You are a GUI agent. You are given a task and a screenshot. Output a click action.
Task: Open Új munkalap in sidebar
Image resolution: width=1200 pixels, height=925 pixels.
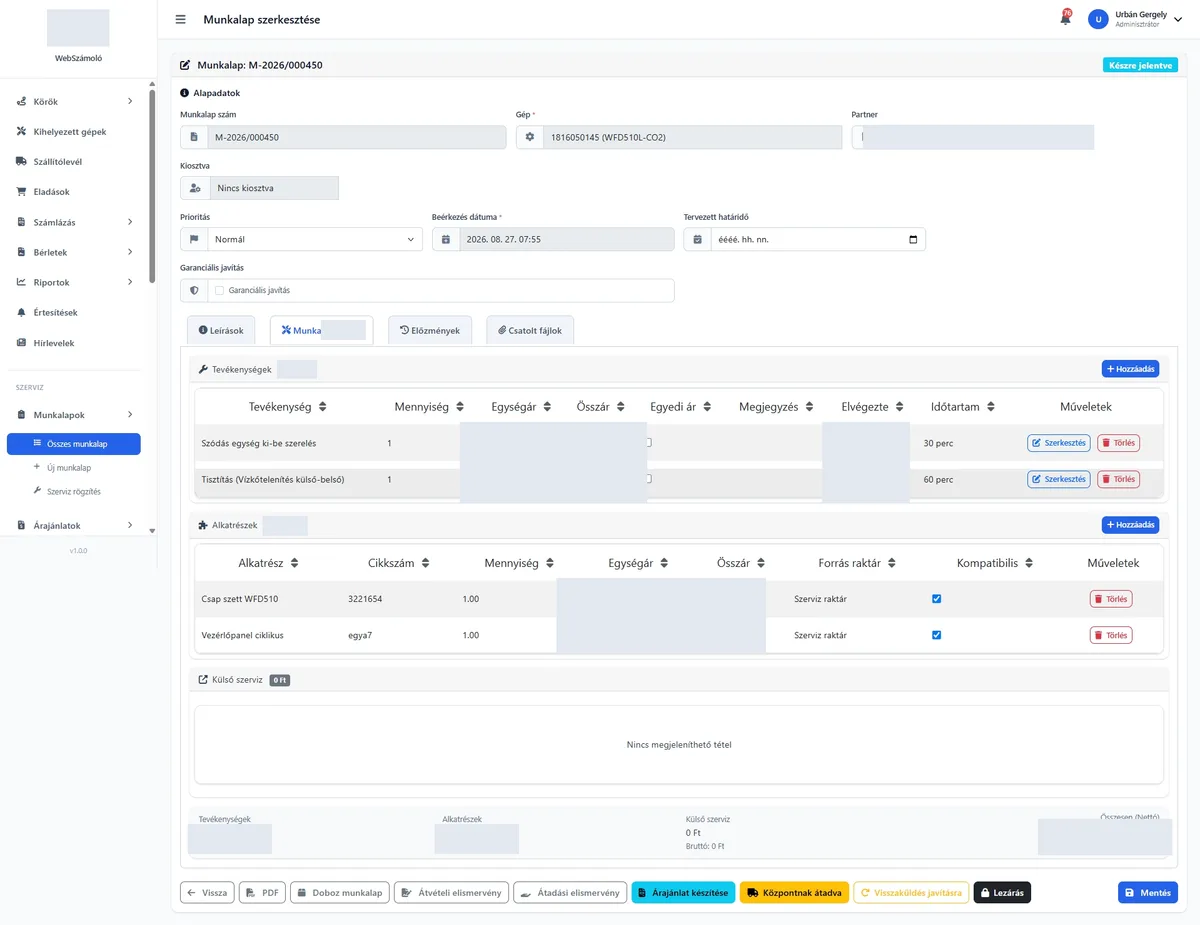tap(69, 467)
